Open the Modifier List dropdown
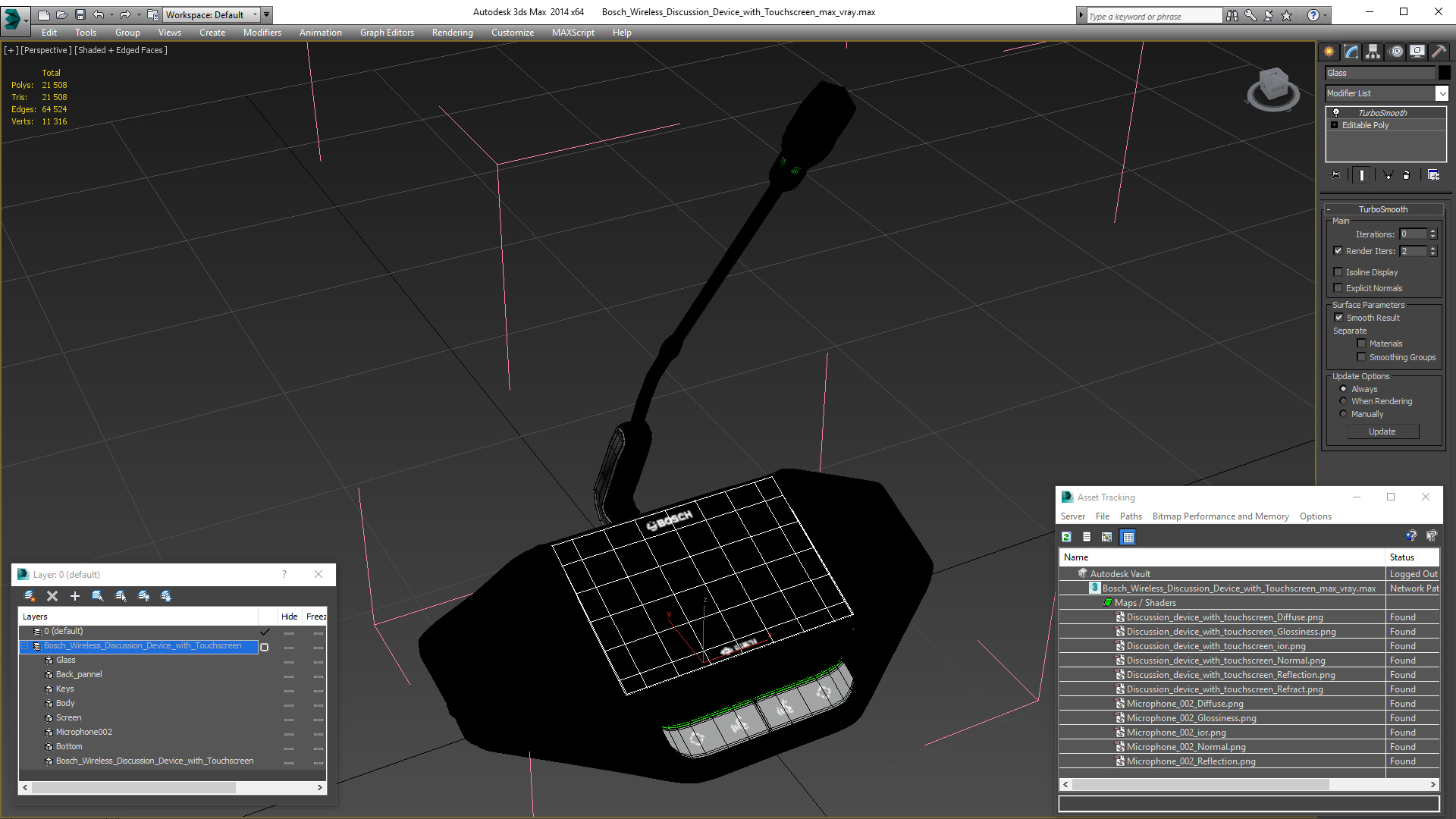 coord(1442,93)
